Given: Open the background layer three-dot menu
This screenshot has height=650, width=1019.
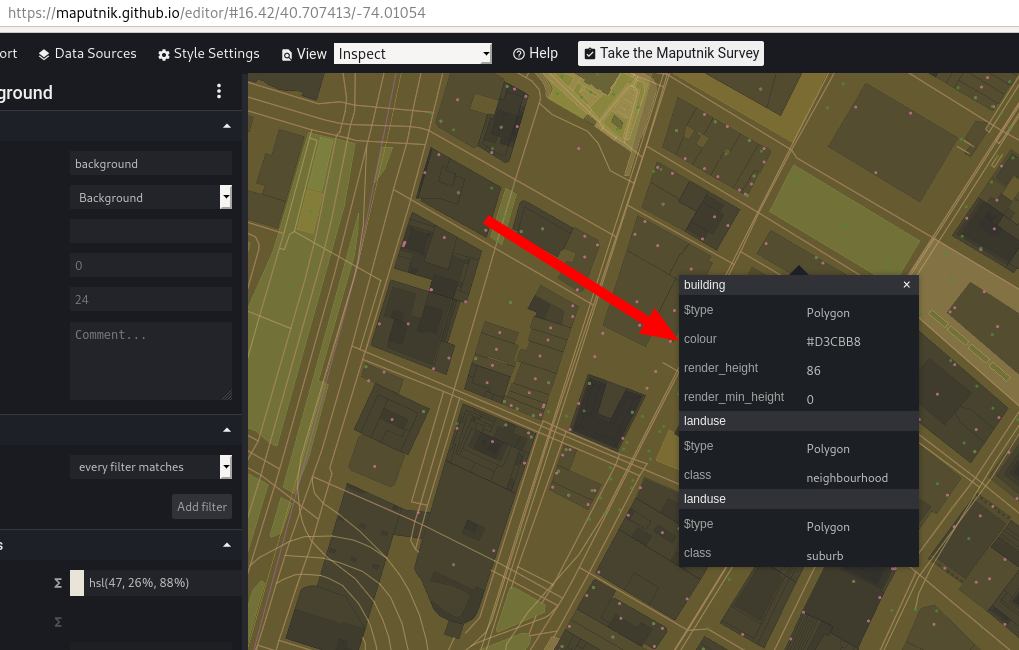Looking at the screenshot, I should click(218, 91).
